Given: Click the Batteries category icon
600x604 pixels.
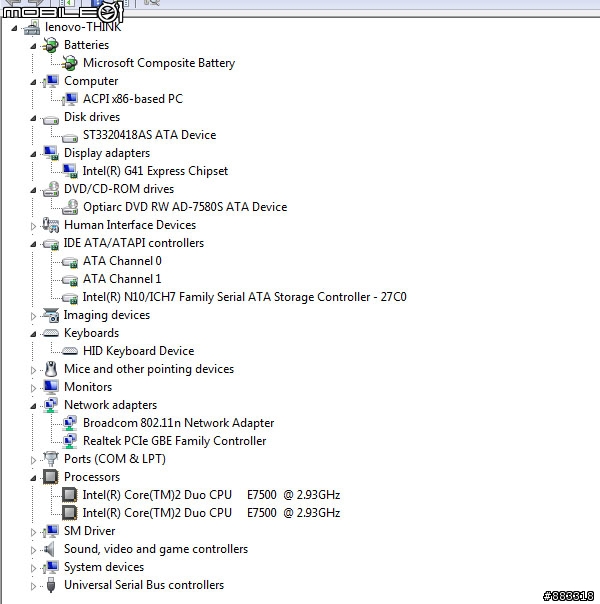Looking at the screenshot, I should (x=50, y=45).
